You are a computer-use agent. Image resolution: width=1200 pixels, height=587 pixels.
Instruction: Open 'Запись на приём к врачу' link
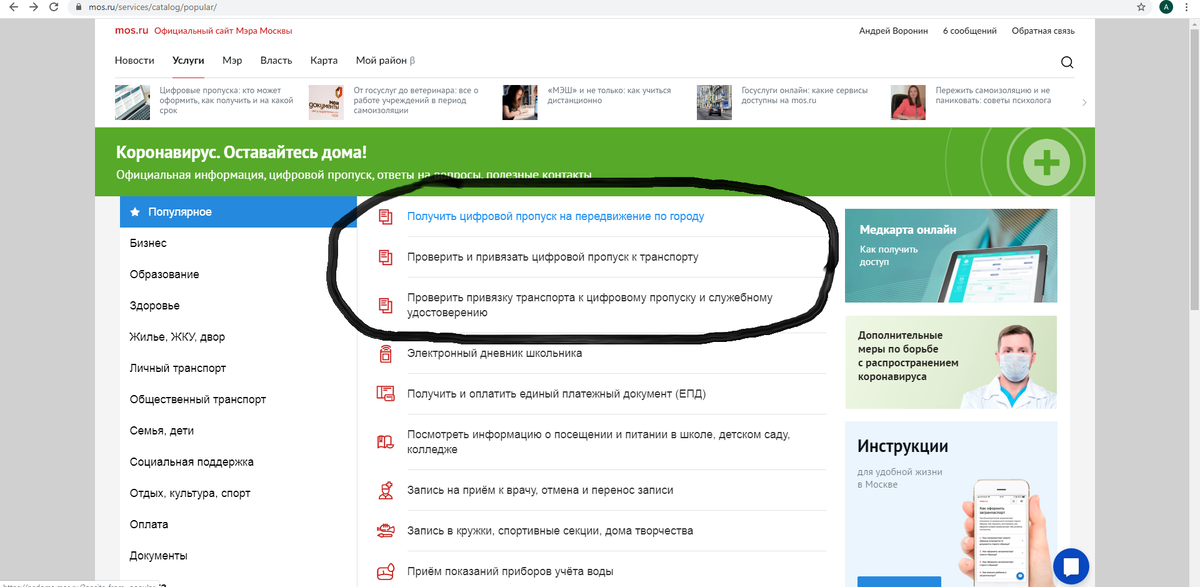(540, 490)
